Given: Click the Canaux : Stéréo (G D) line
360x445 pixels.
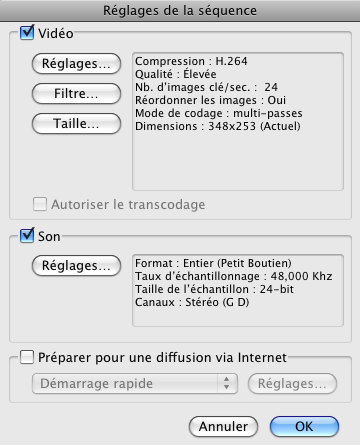Looking at the screenshot, I should [x=192, y=302].
